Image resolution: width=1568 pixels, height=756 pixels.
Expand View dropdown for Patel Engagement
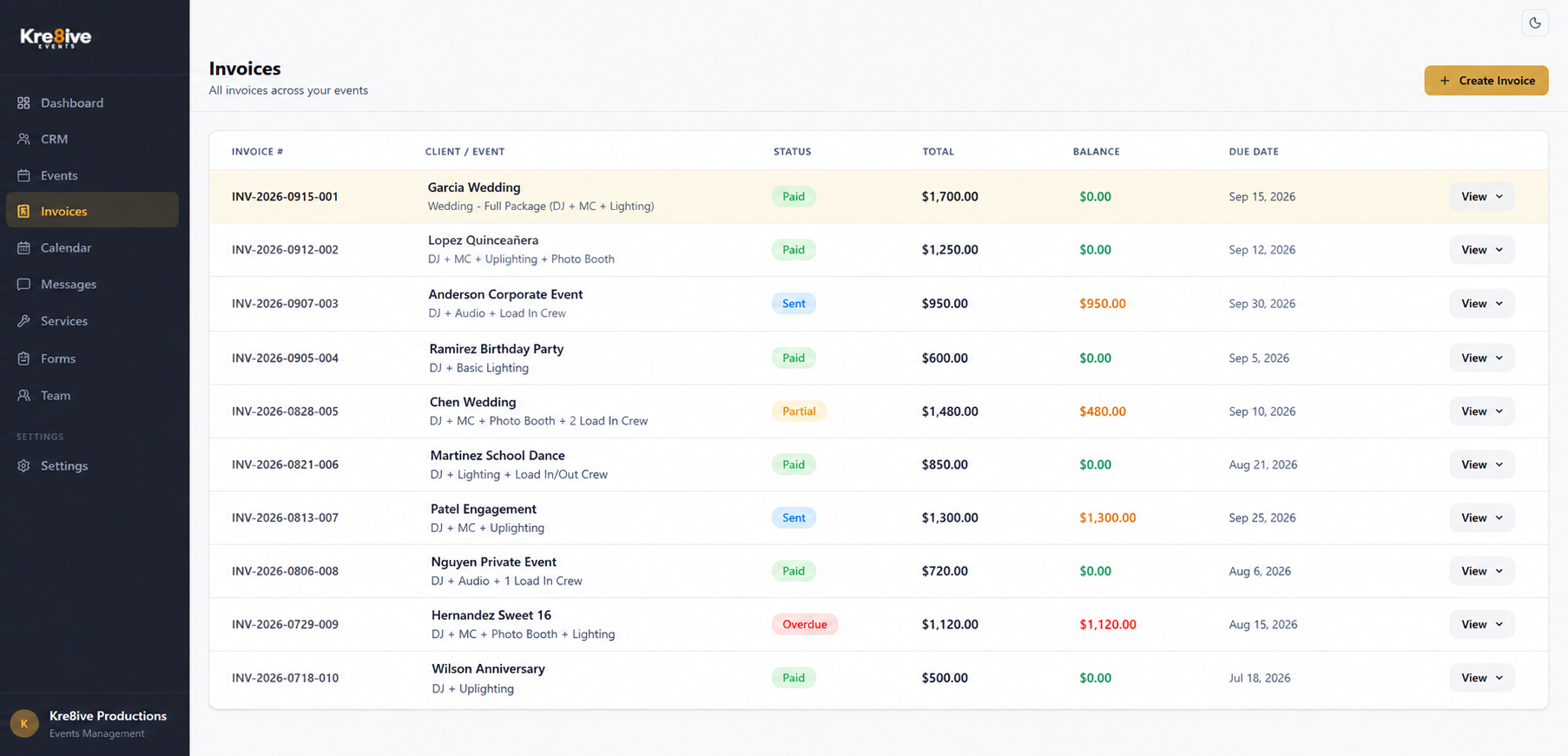(x=1481, y=517)
